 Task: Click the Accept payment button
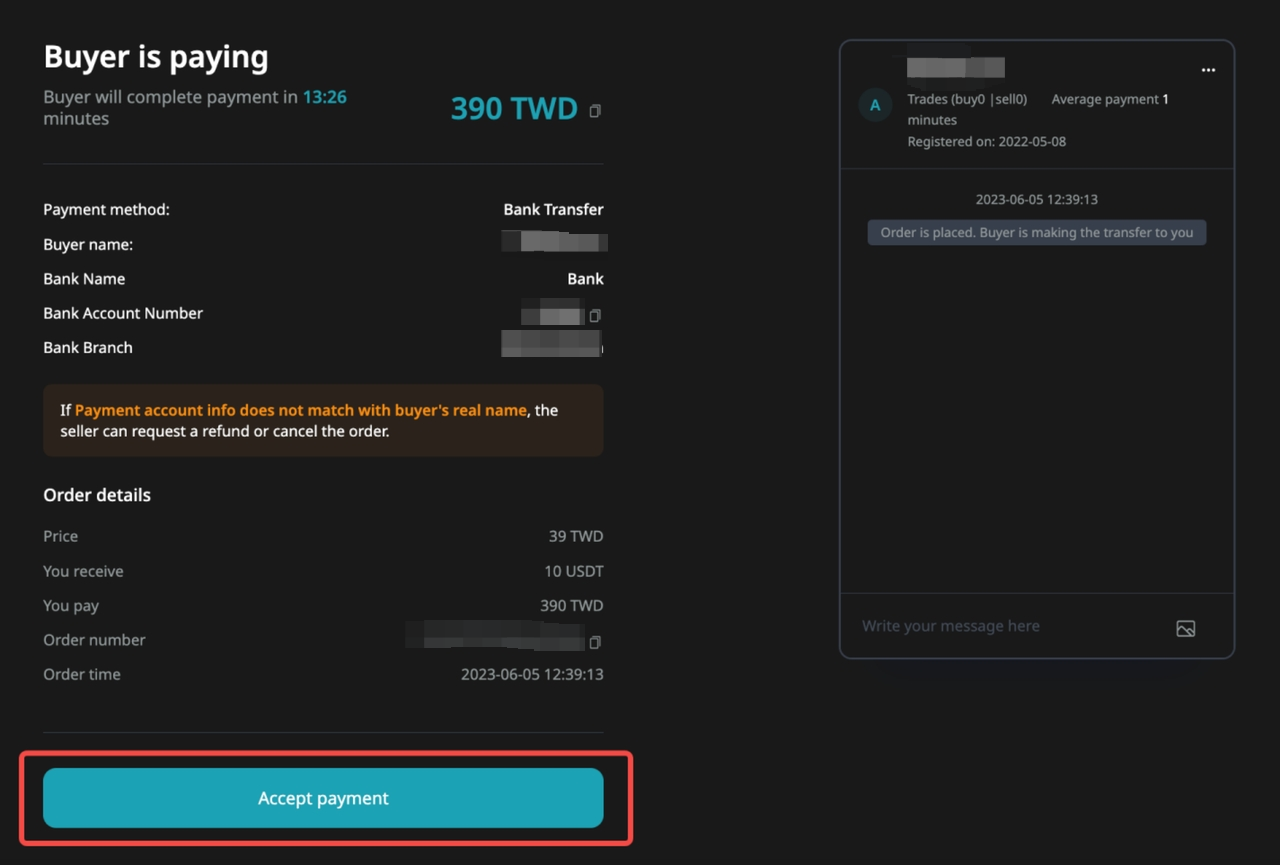point(323,798)
